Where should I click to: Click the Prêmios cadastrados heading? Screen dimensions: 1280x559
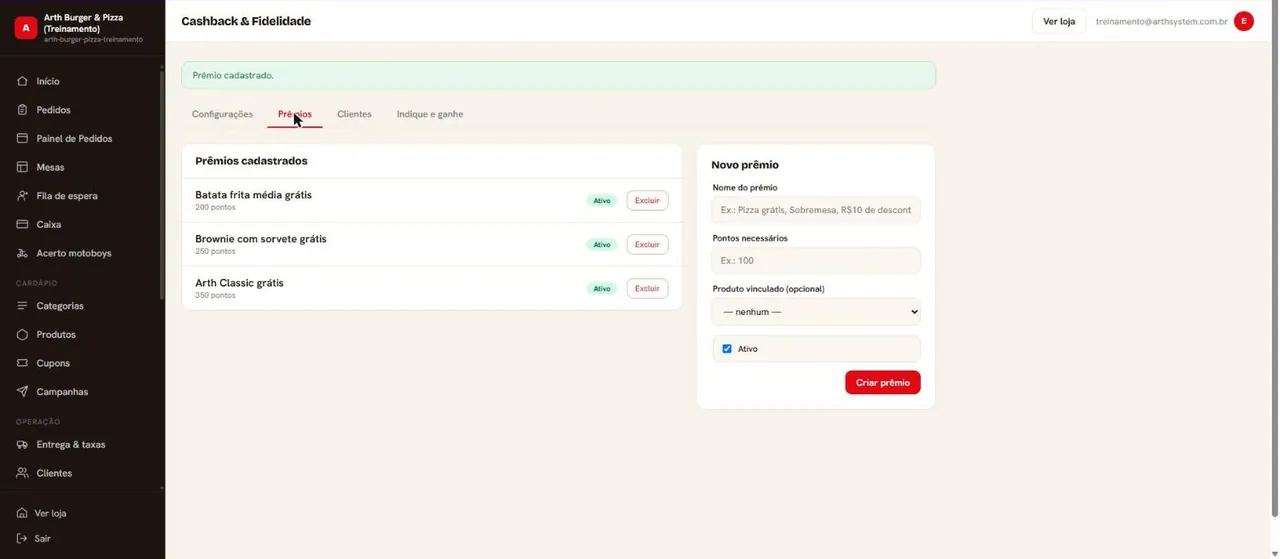click(x=251, y=161)
